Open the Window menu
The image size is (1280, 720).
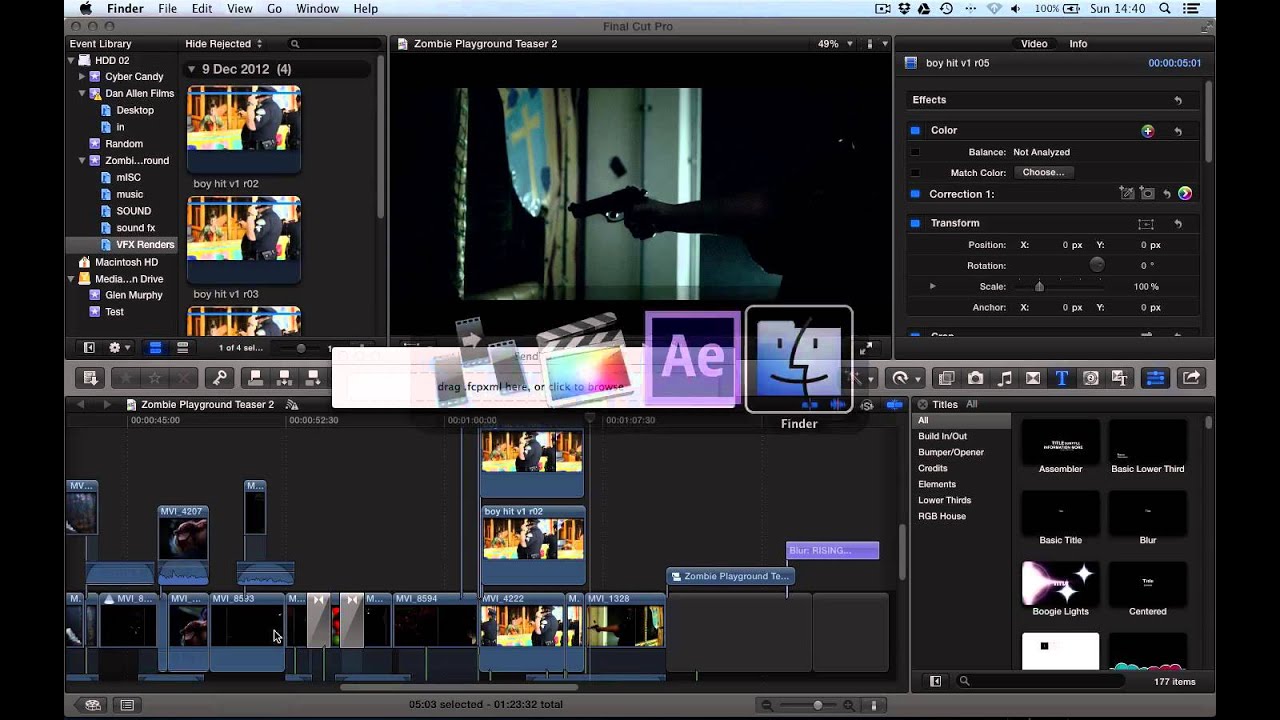click(x=317, y=9)
